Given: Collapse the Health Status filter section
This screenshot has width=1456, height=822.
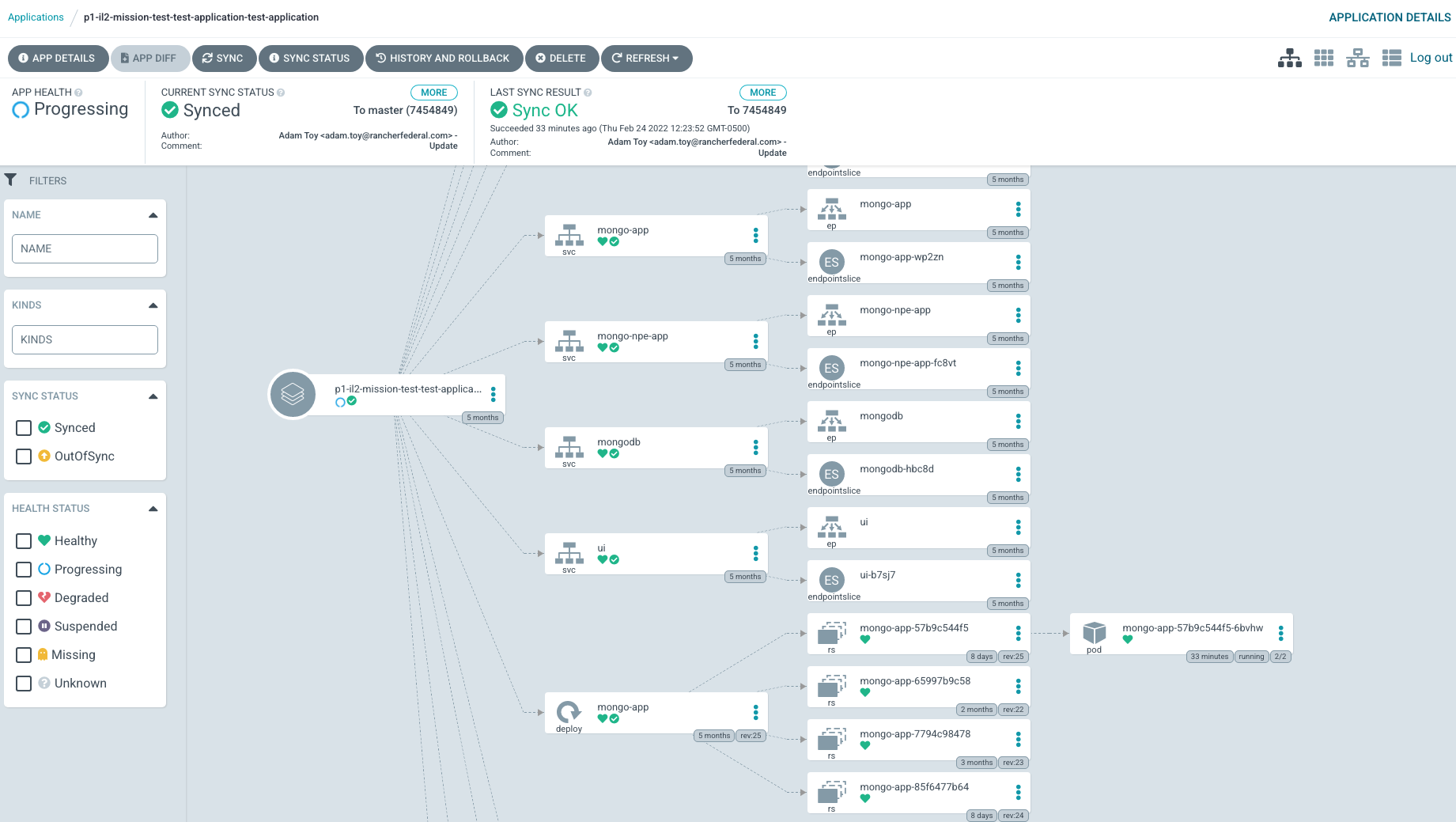Looking at the screenshot, I should (x=153, y=509).
